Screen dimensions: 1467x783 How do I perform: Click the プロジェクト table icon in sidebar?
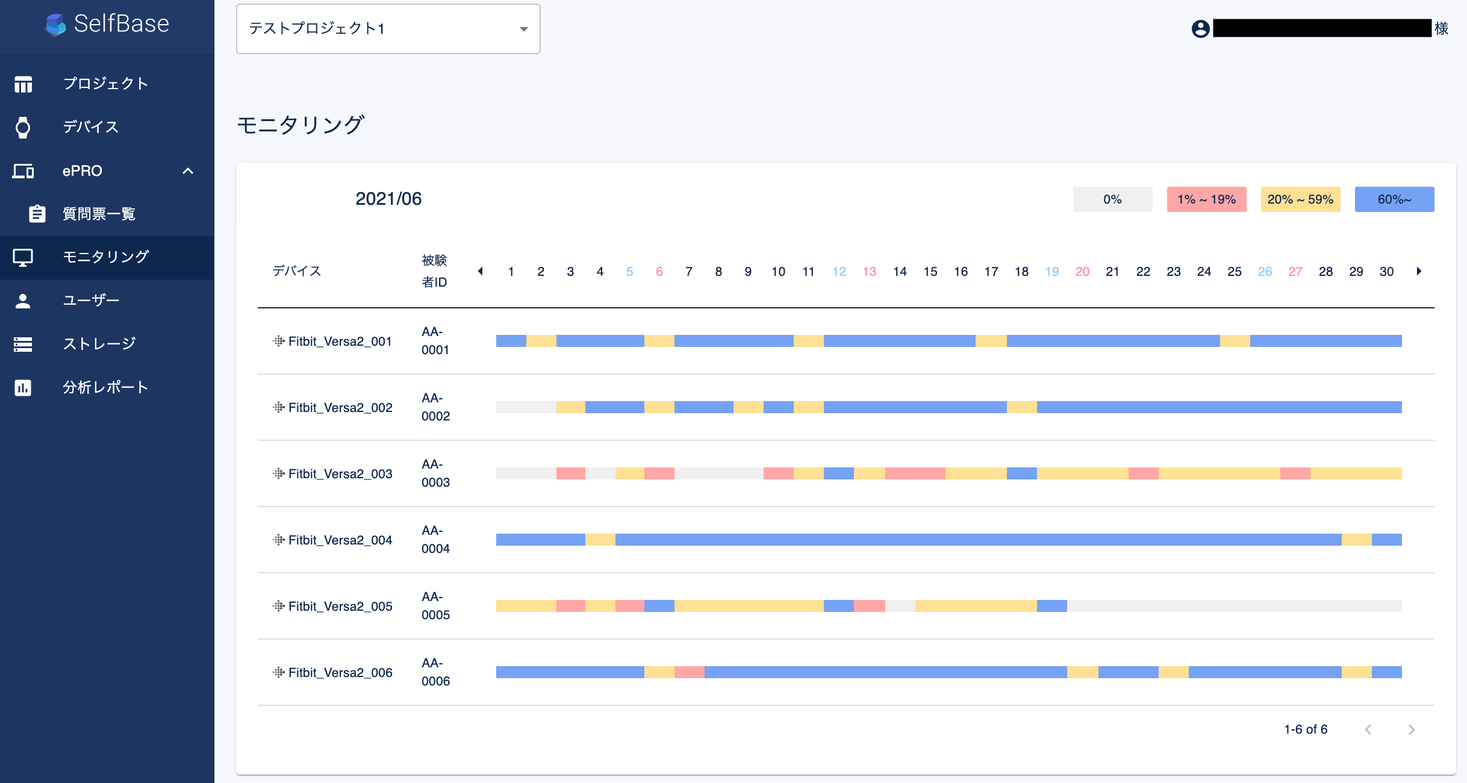(23, 84)
